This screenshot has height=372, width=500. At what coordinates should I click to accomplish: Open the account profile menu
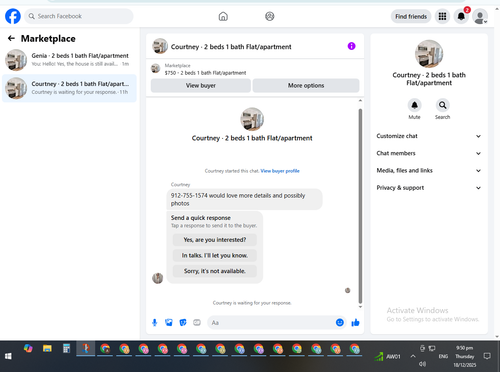pyautogui.click(x=480, y=17)
